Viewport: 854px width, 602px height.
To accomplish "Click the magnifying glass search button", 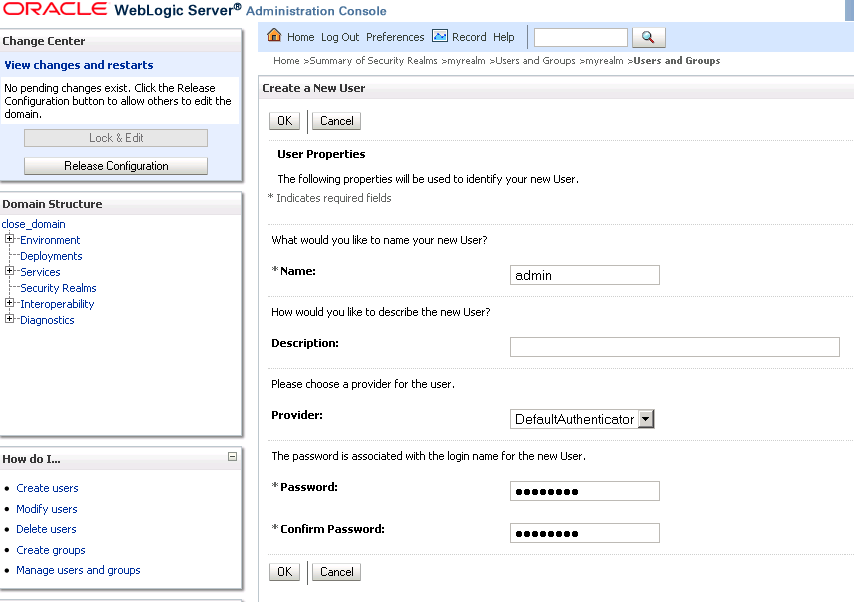I will point(648,37).
